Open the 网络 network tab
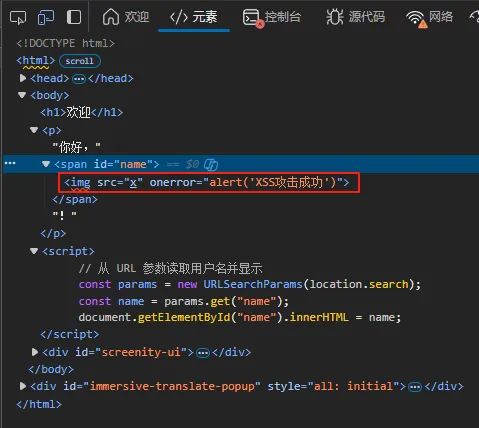 coord(430,17)
